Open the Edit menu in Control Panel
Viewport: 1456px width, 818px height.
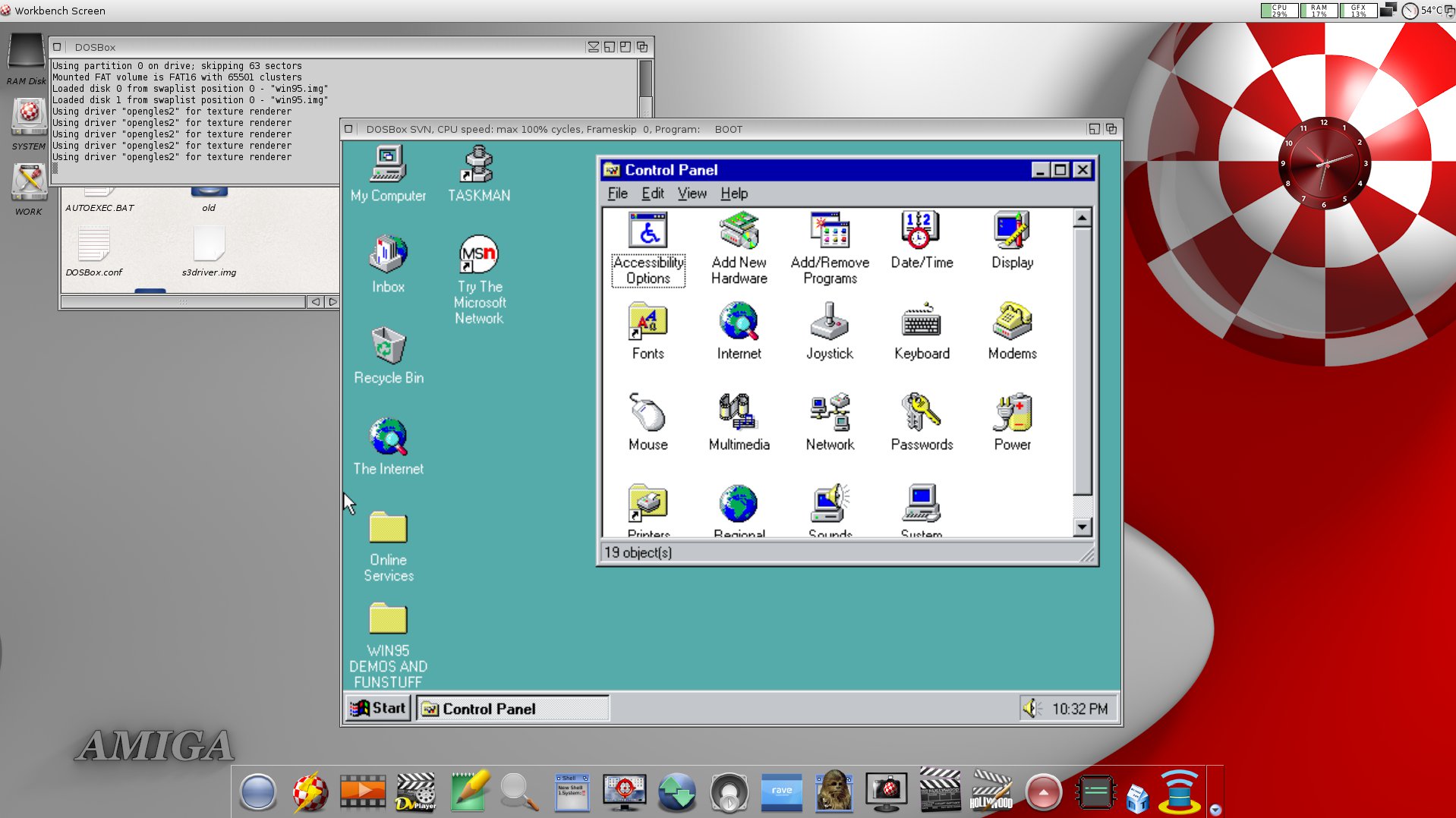pos(652,193)
